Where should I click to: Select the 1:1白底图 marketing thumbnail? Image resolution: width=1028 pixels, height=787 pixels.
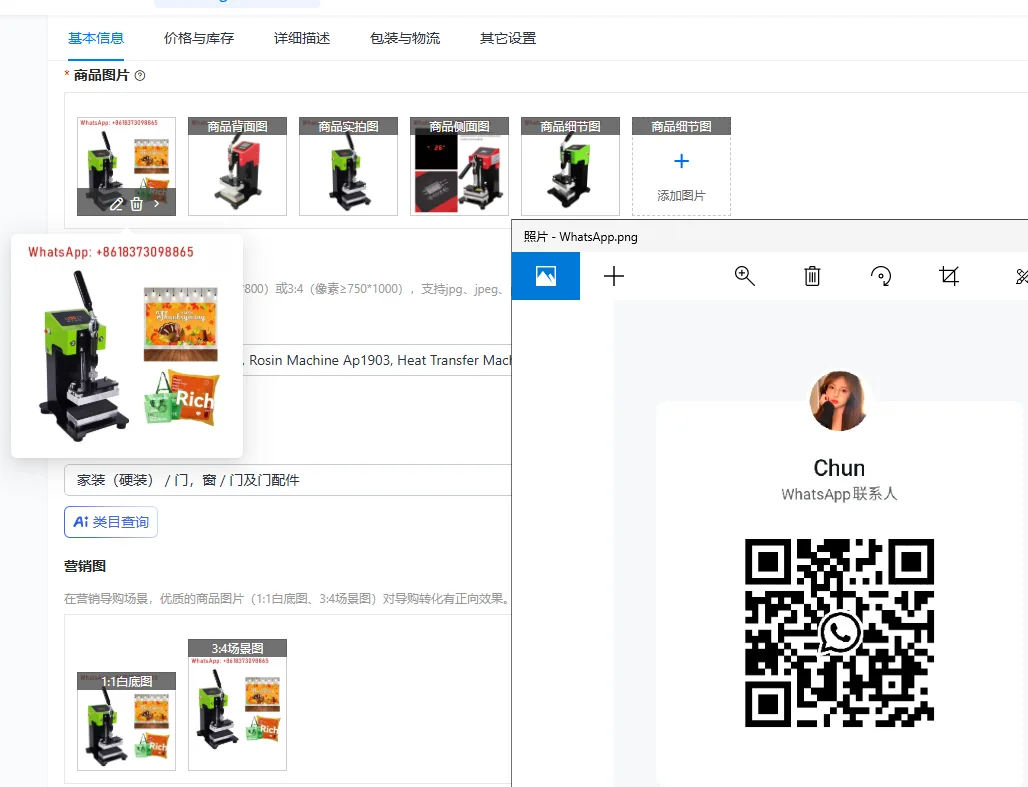(x=127, y=721)
